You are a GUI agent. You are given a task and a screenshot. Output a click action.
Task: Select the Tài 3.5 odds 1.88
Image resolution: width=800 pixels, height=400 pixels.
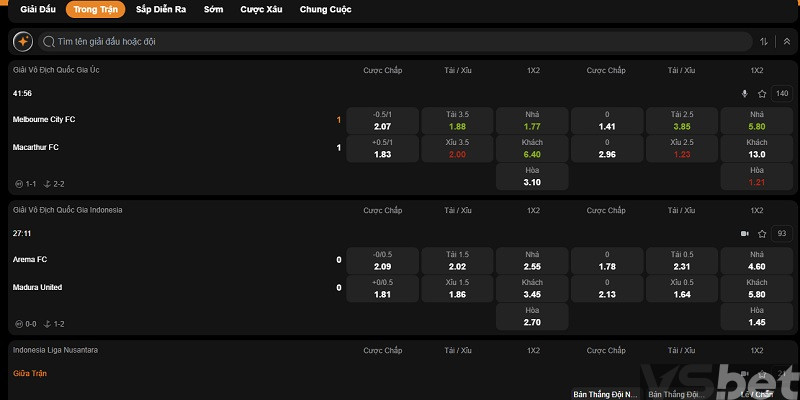tap(457, 121)
